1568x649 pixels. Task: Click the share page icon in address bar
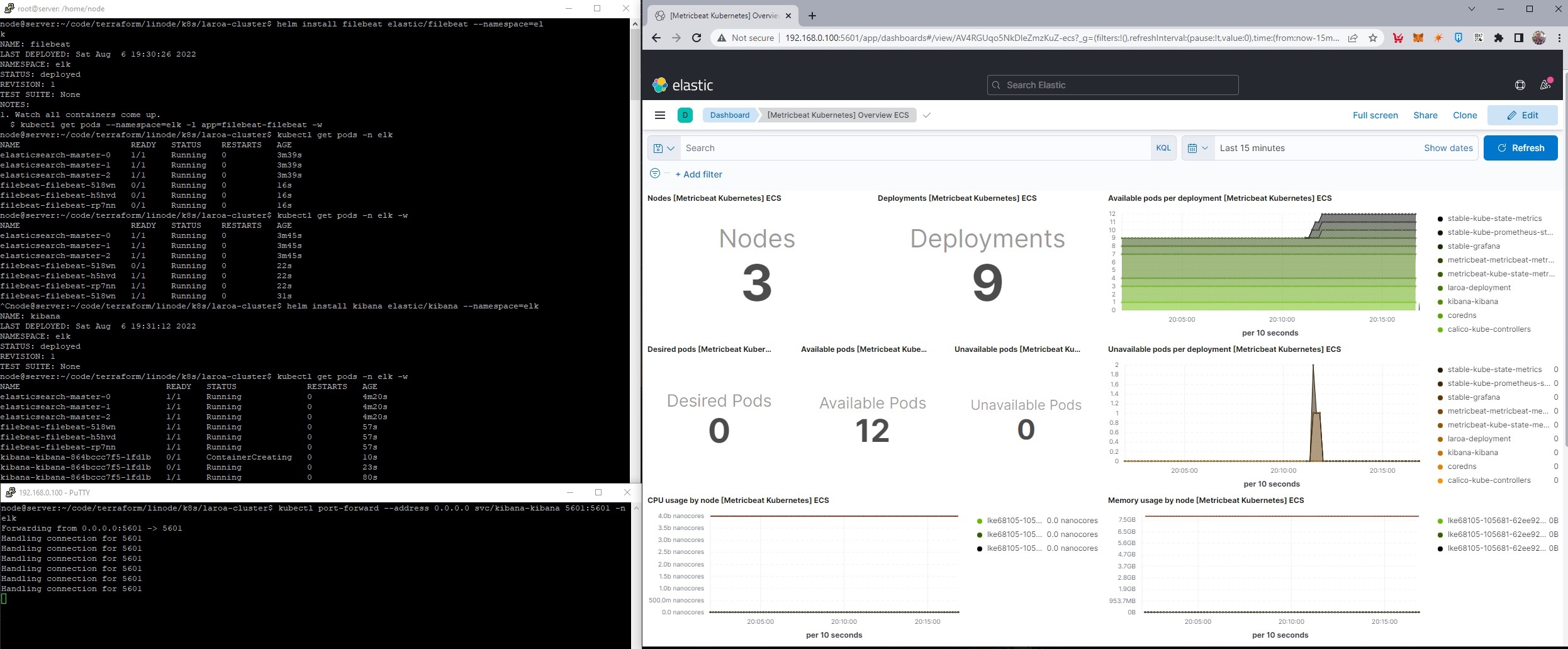click(x=1353, y=38)
